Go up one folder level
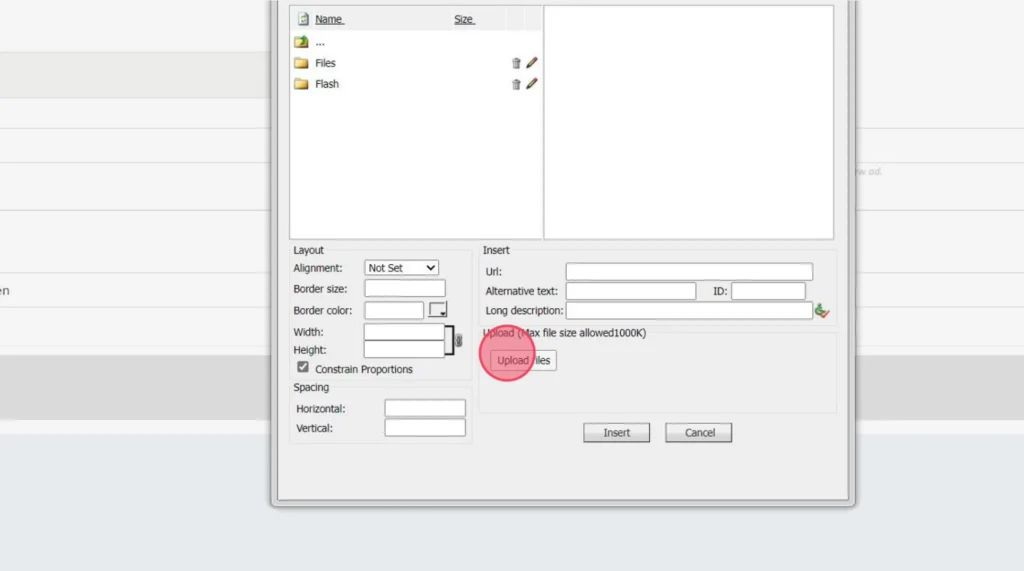 pyautogui.click(x=302, y=42)
